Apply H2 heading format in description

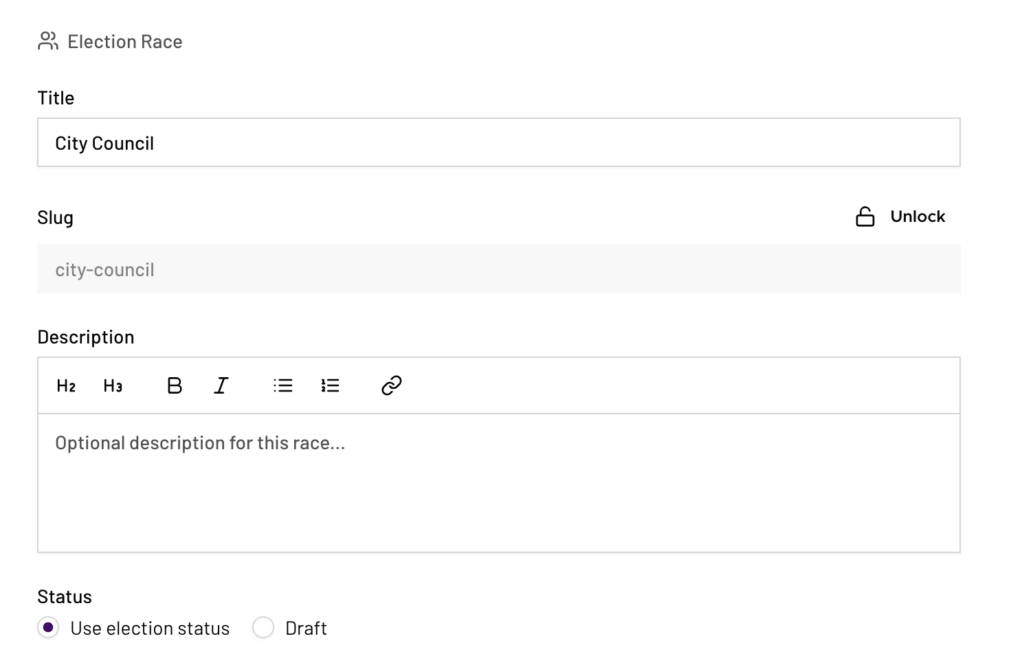tap(66, 386)
